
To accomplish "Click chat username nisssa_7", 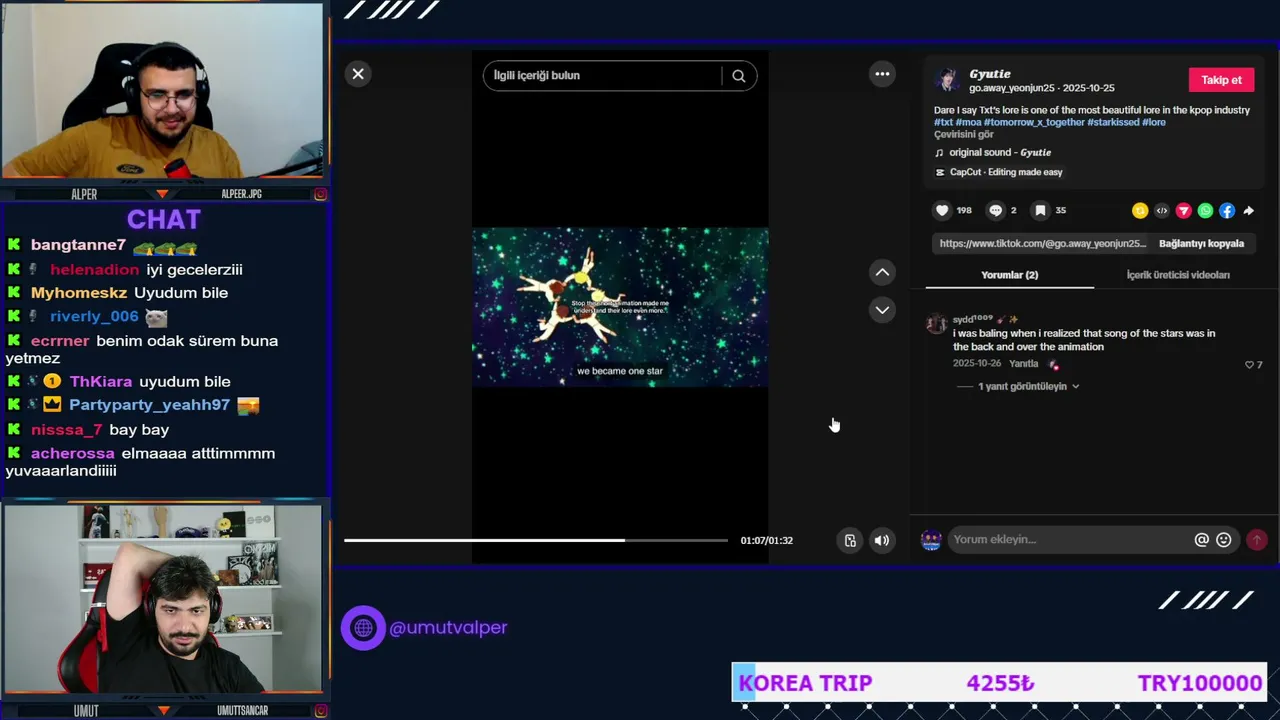I will tap(66, 430).
